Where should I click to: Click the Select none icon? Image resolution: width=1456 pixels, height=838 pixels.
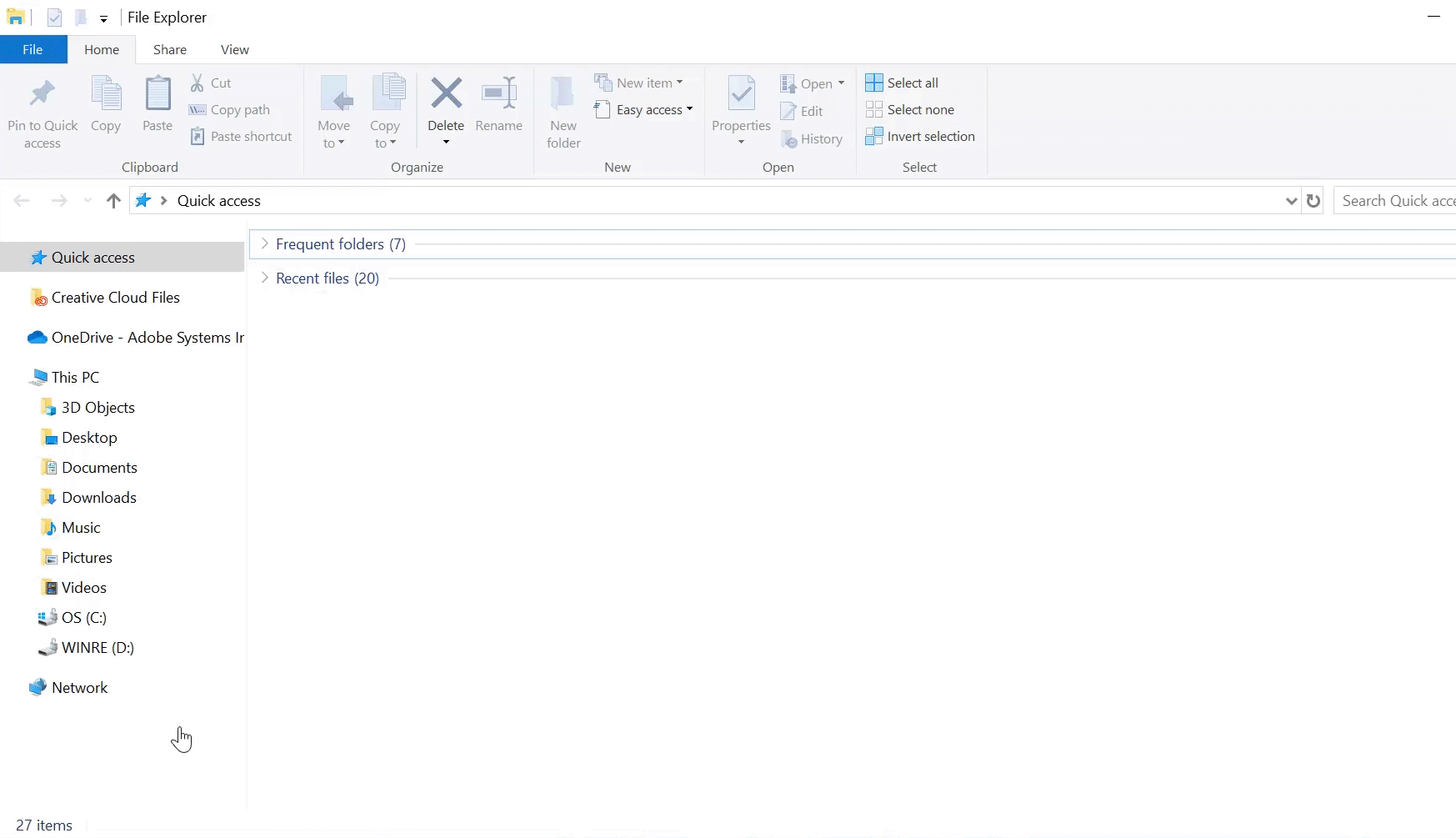(x=873, y=109)
